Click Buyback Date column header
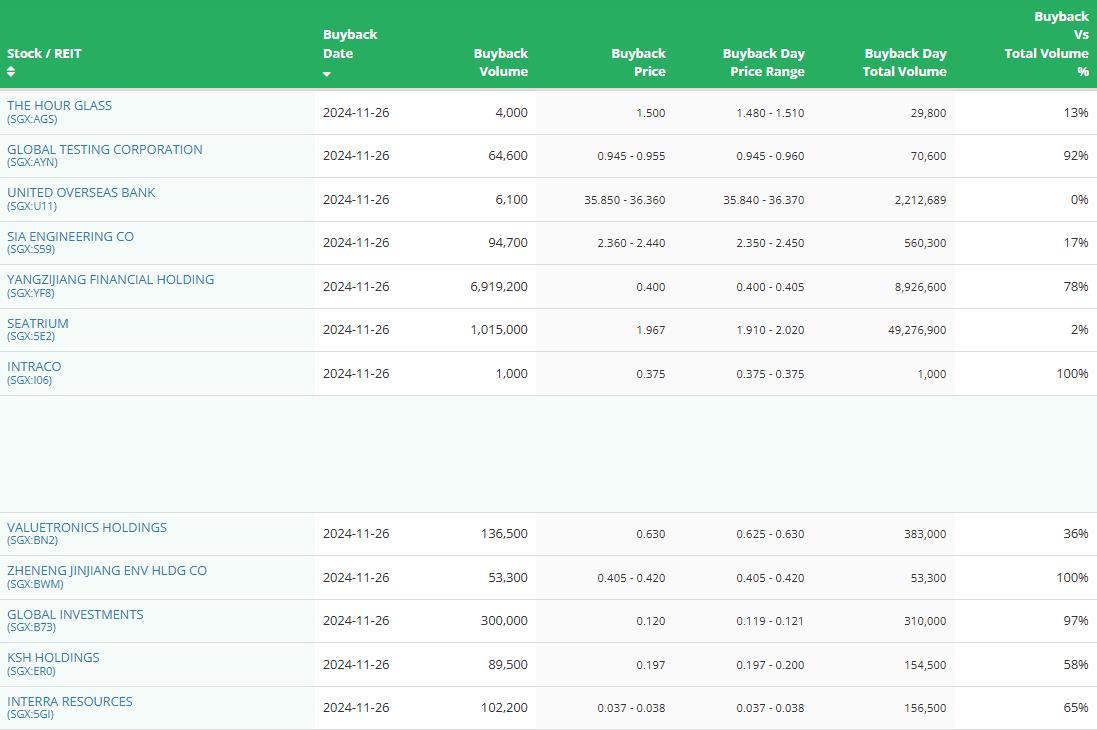The height and width of the screenshot is (730, 1097). (x=350, y=44)
